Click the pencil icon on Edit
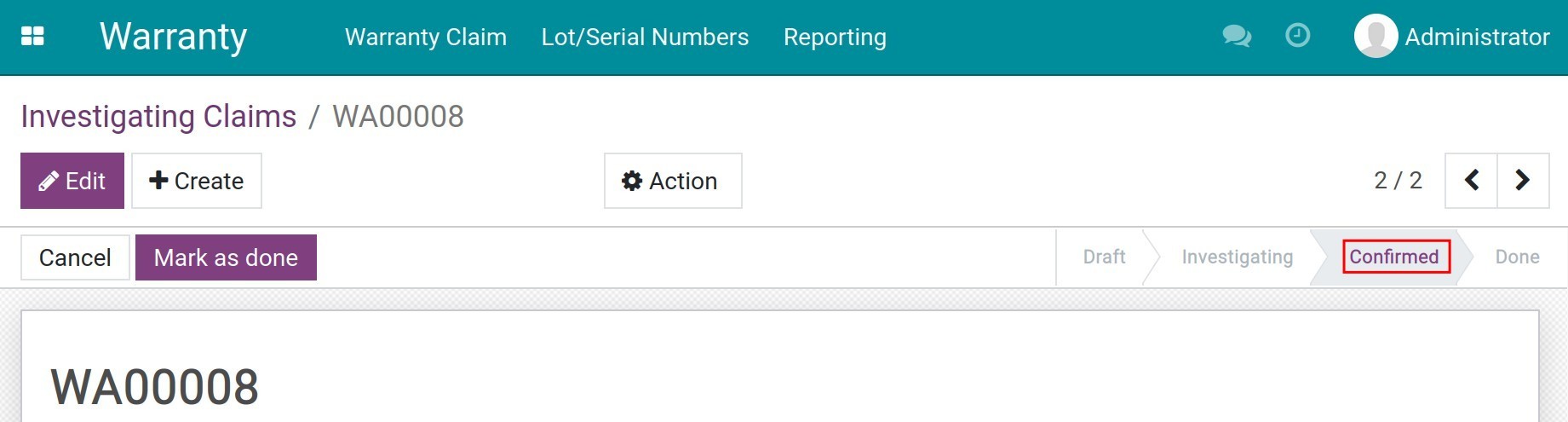1568x422 pixels. pos(49,181)
